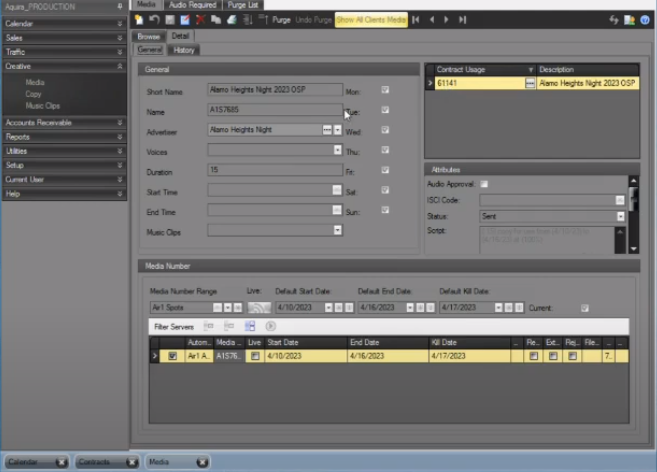Viewport: 657px width, 472px height.
Task: Open Contract Usage 61141 ellipsis button
Action: pyautogui.click(x=530, y=83)
